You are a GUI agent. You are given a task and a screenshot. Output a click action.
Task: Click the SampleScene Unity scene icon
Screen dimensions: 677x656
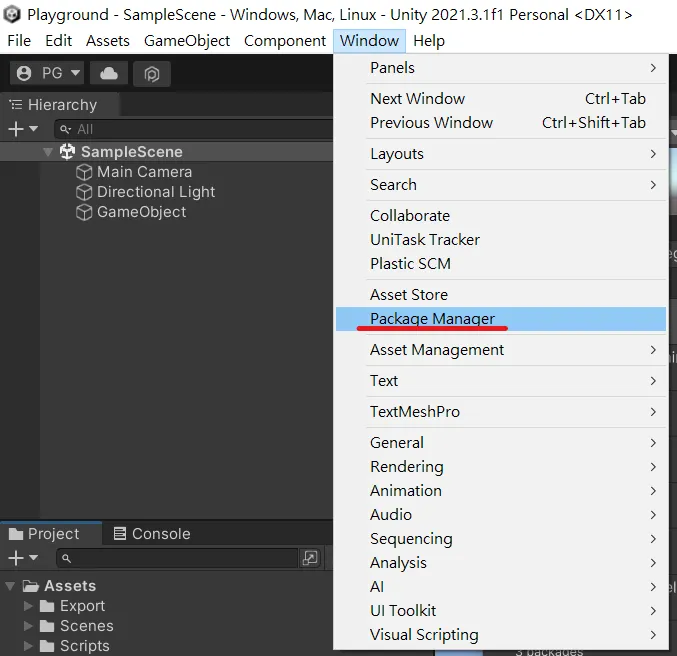pyautogui.click(x=67, y=152)
